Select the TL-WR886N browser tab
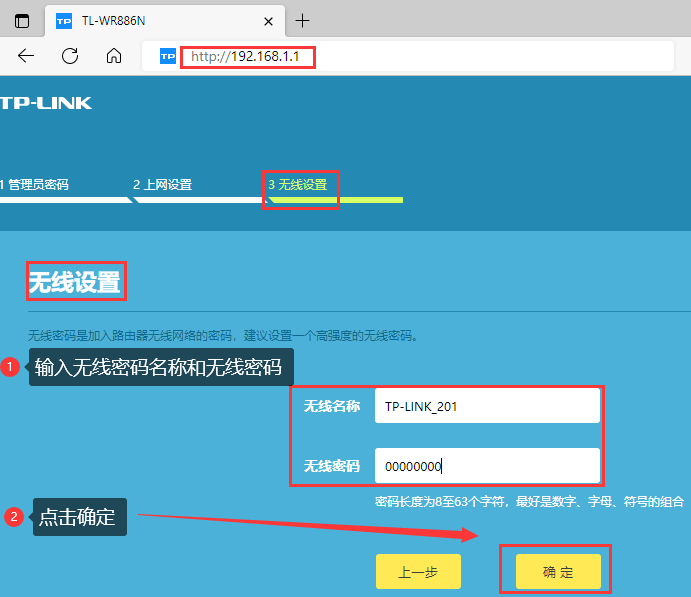Image resolution: width=691 pixels, height=597 pixels. click(150, 20)
